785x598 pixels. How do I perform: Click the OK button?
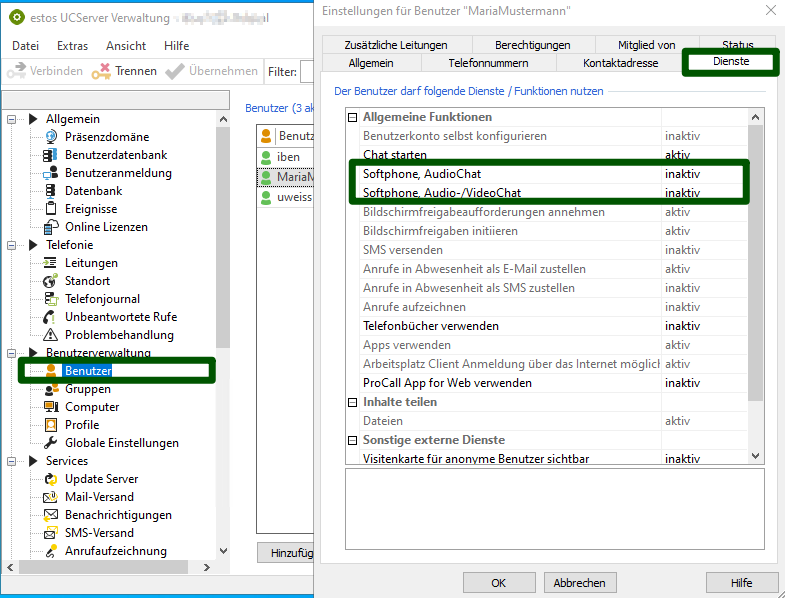click(498, 583)
